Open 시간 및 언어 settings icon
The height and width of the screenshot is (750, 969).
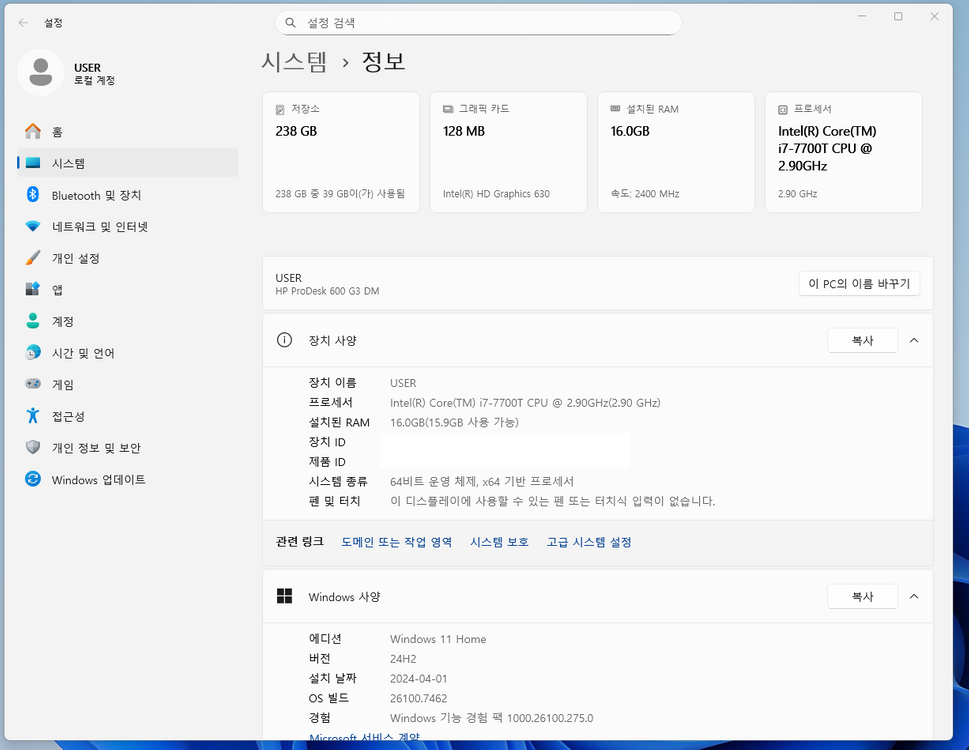click(31, 353)
